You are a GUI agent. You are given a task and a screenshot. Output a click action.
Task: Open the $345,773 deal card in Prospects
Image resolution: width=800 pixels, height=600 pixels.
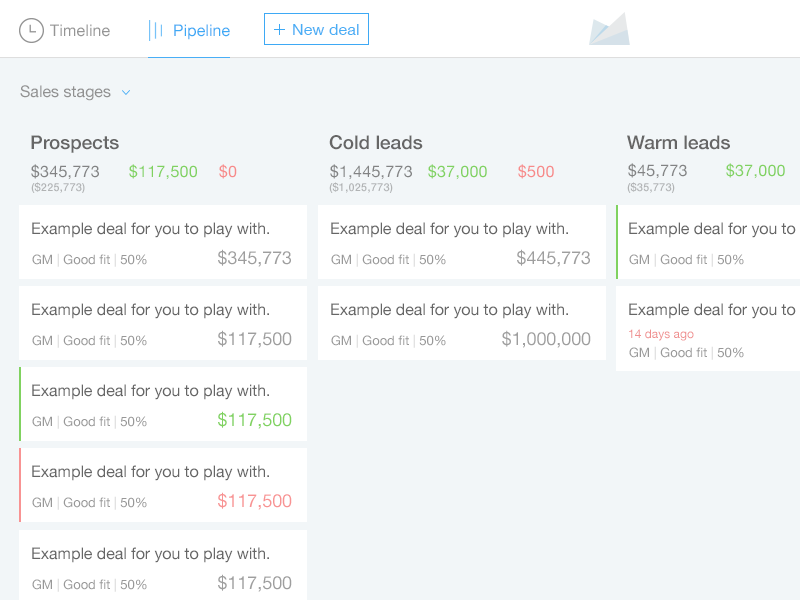tap(163, 242)
